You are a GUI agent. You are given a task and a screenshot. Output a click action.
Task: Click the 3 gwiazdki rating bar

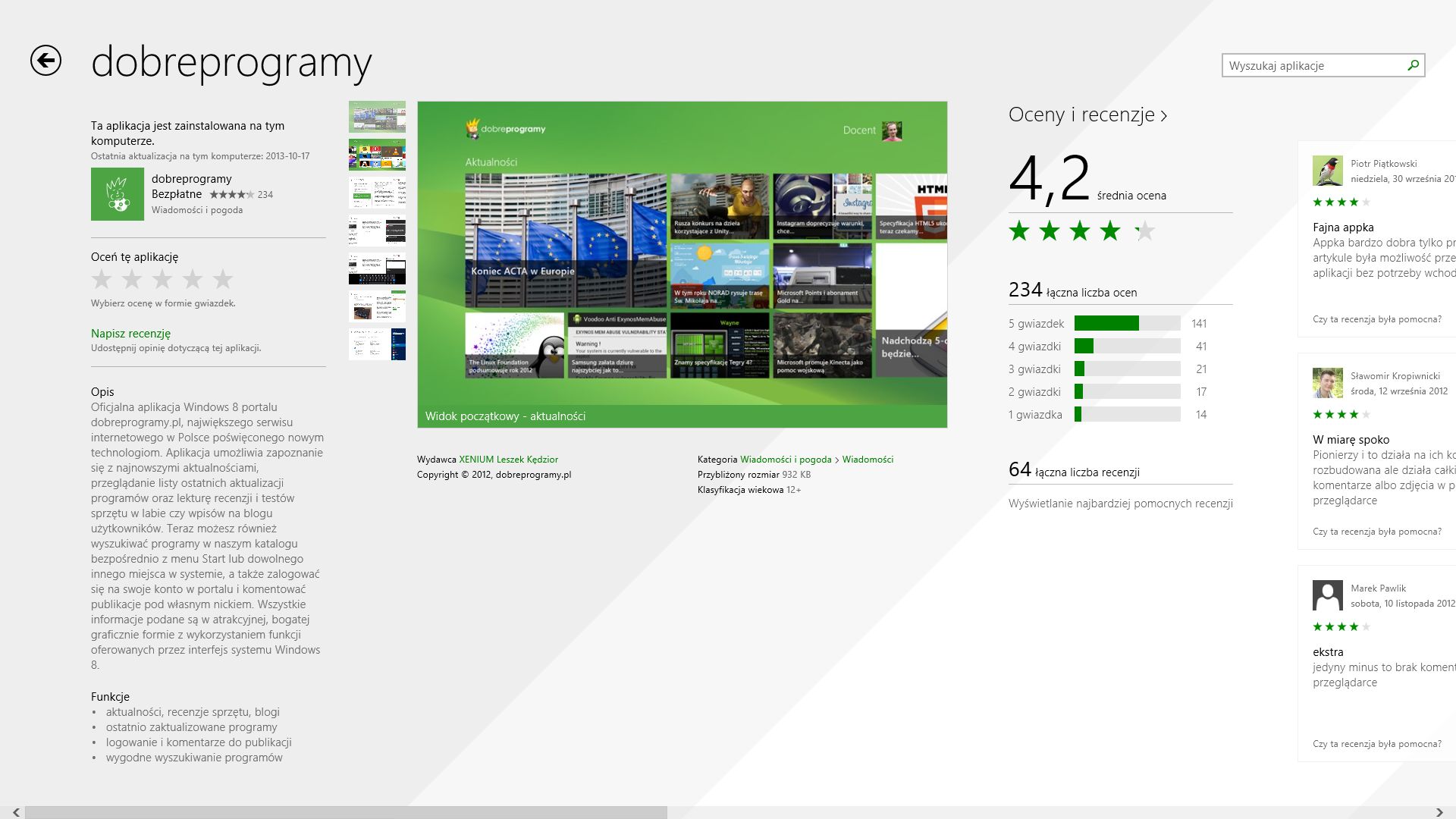pyautogui.click(x=1127, y=369)
